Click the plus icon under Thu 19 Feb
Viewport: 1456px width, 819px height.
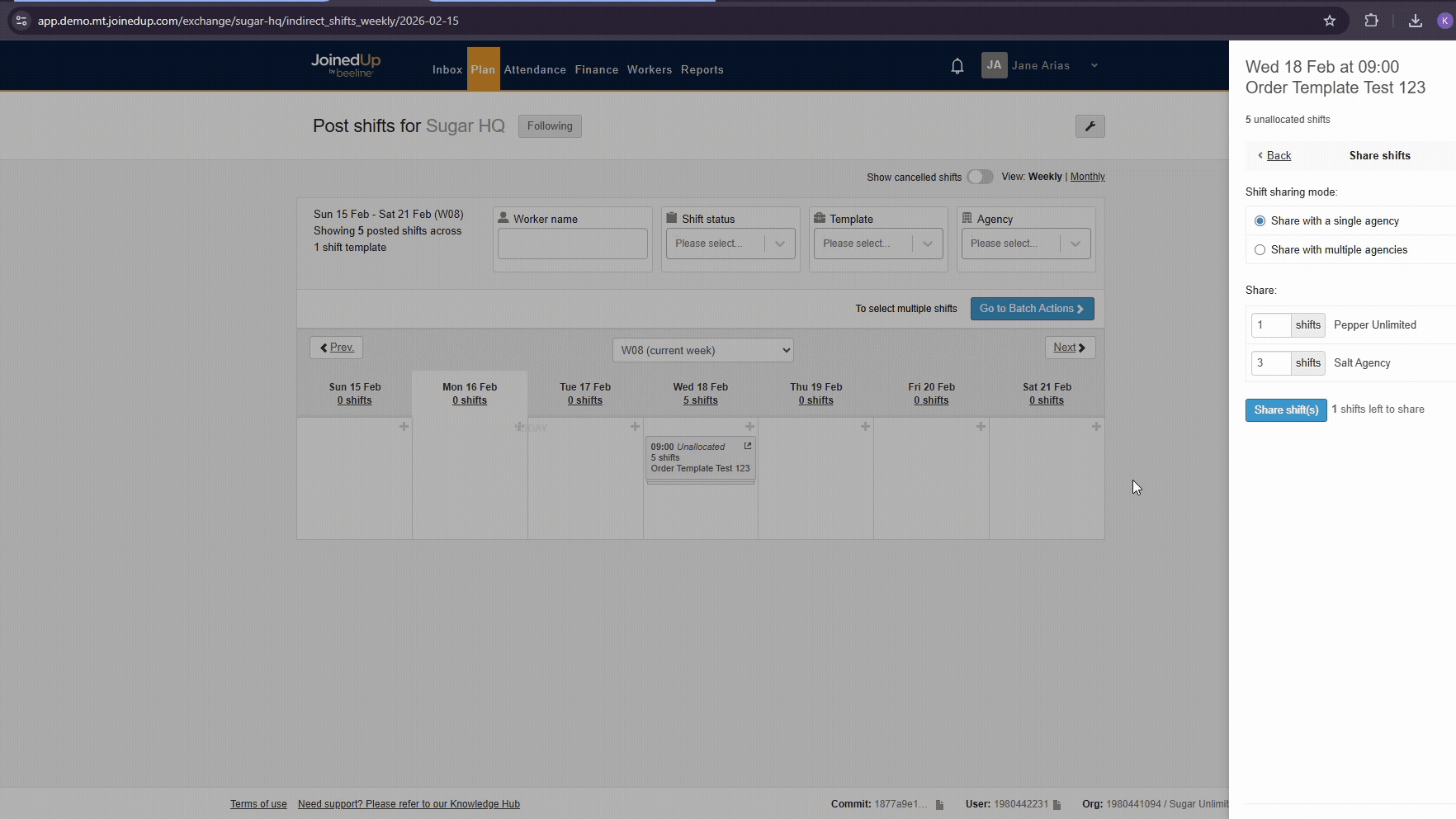(x=865, y=427)
